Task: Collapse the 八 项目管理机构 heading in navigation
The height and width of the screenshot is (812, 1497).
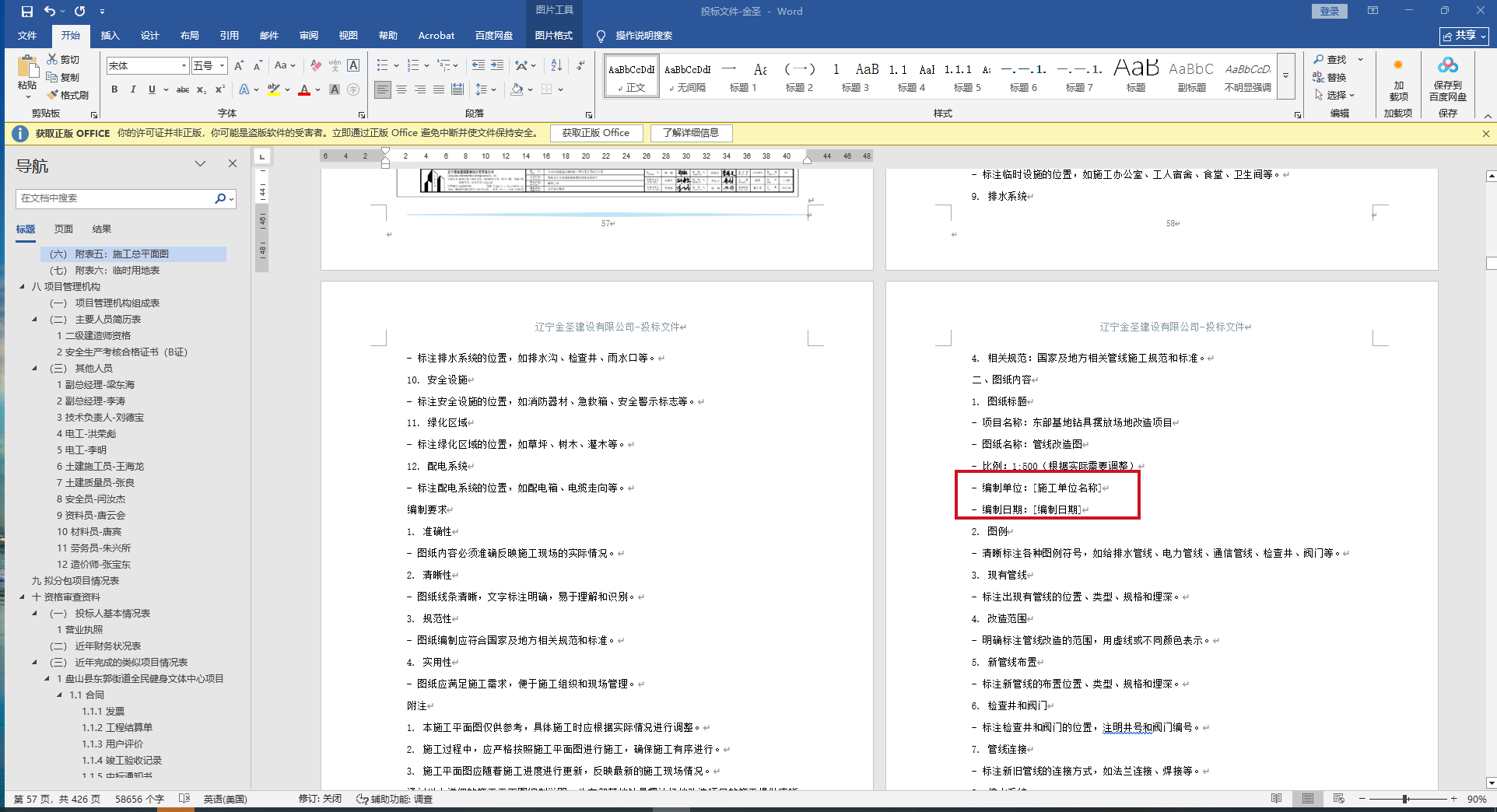Action: pyautogui.click(x=22, y=287)
